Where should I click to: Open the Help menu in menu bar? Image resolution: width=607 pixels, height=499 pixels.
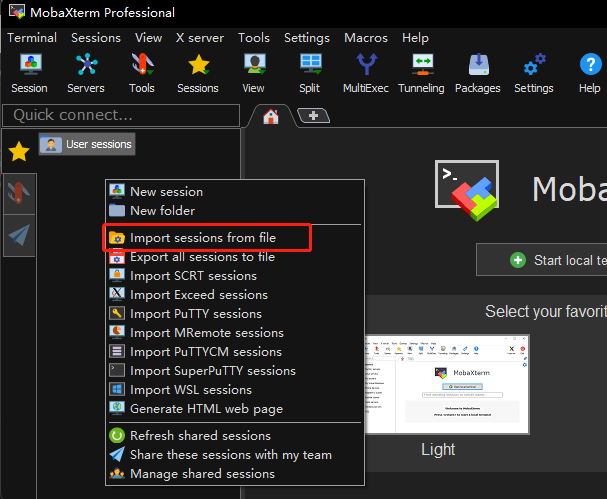click(x=415, y=38)
